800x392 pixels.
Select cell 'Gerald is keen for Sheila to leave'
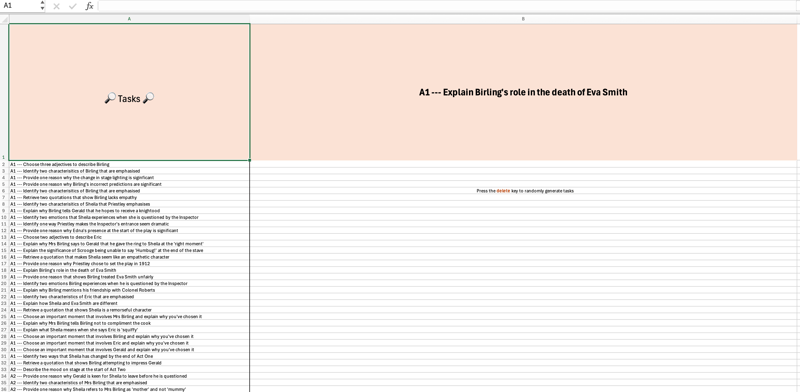(x=129, y=376)
